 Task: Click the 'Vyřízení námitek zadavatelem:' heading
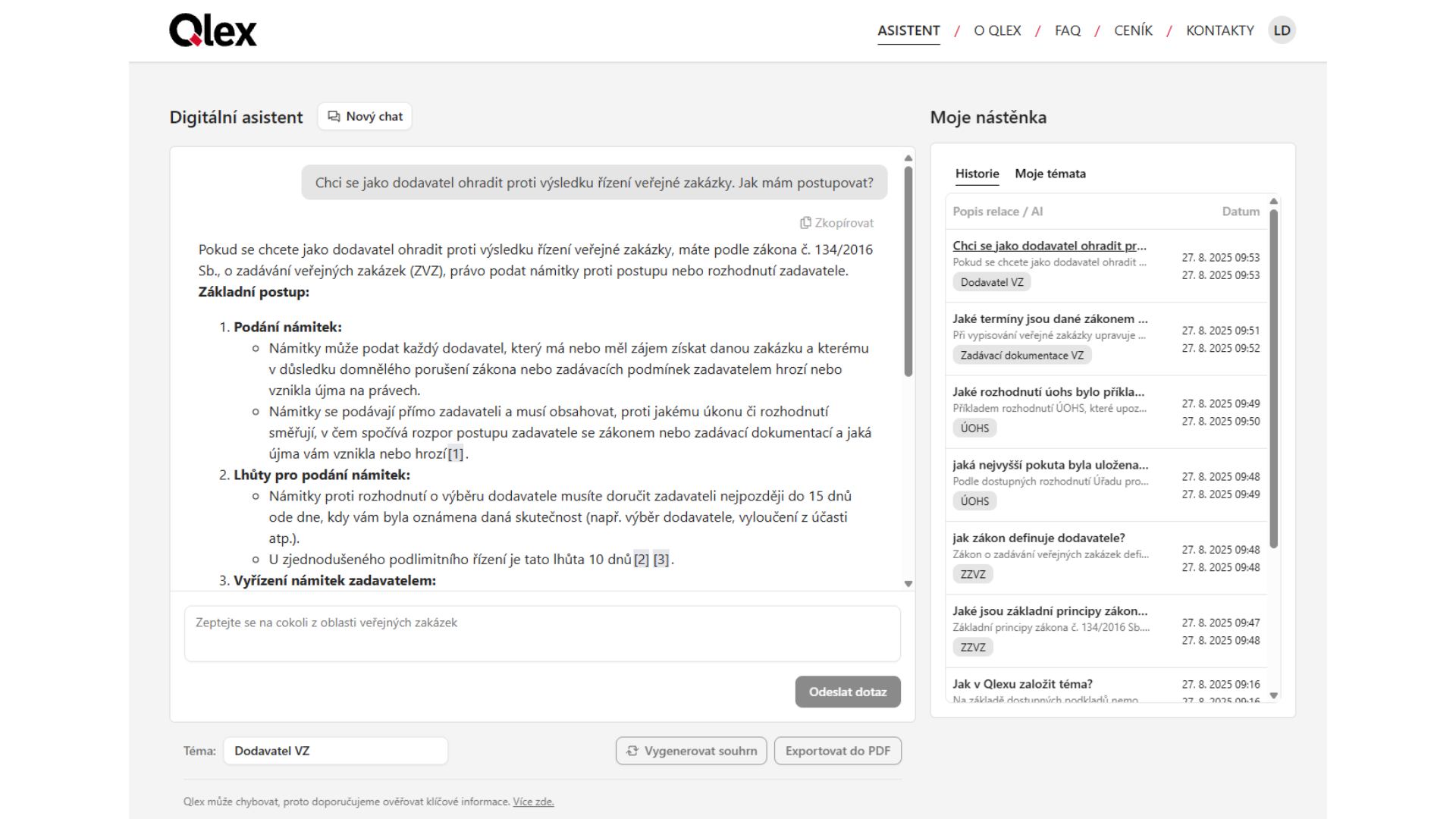coord(334,580)
